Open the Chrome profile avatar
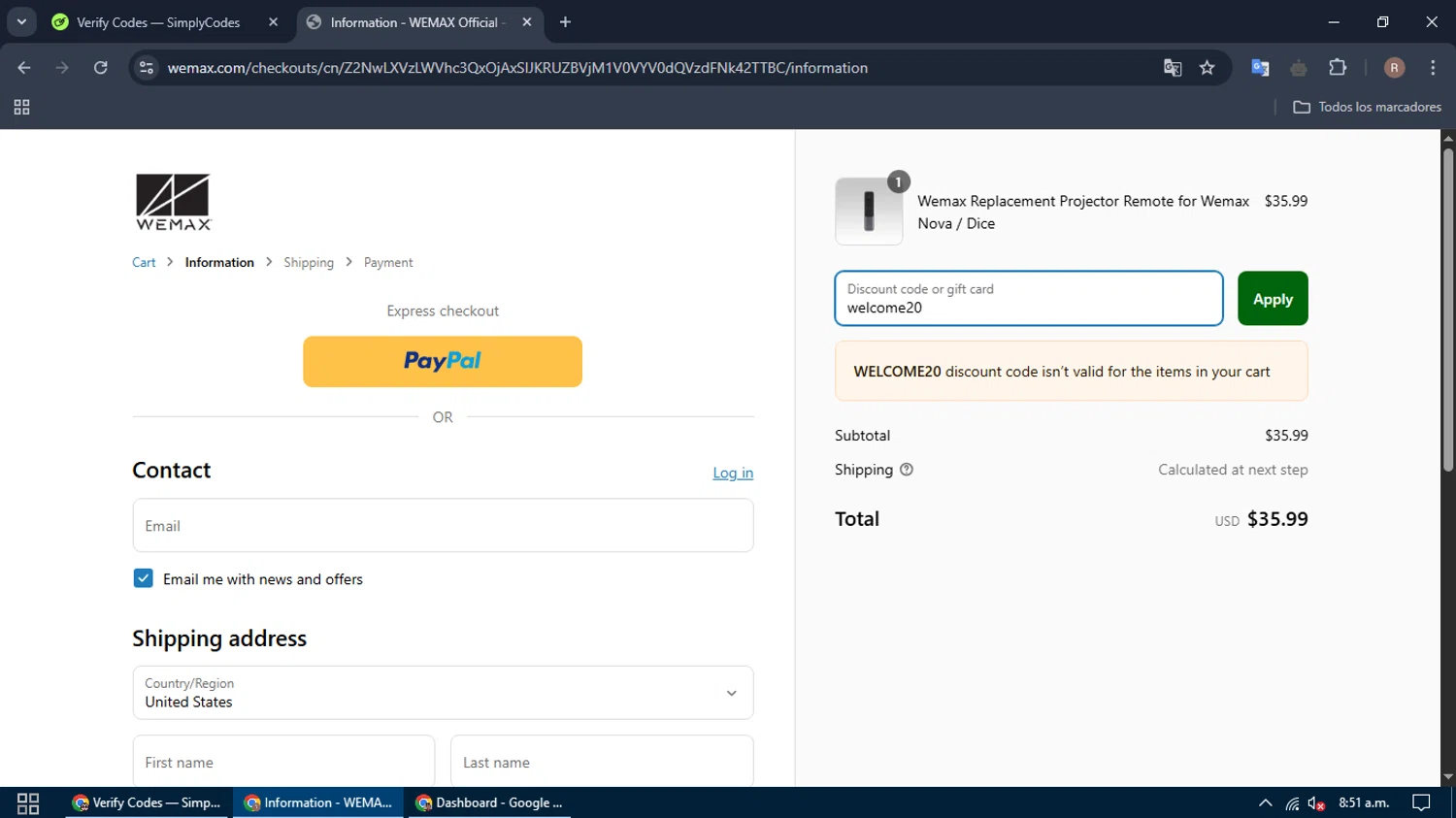The height and width of the screenshot is (818, 1456). coord(1394,68)
